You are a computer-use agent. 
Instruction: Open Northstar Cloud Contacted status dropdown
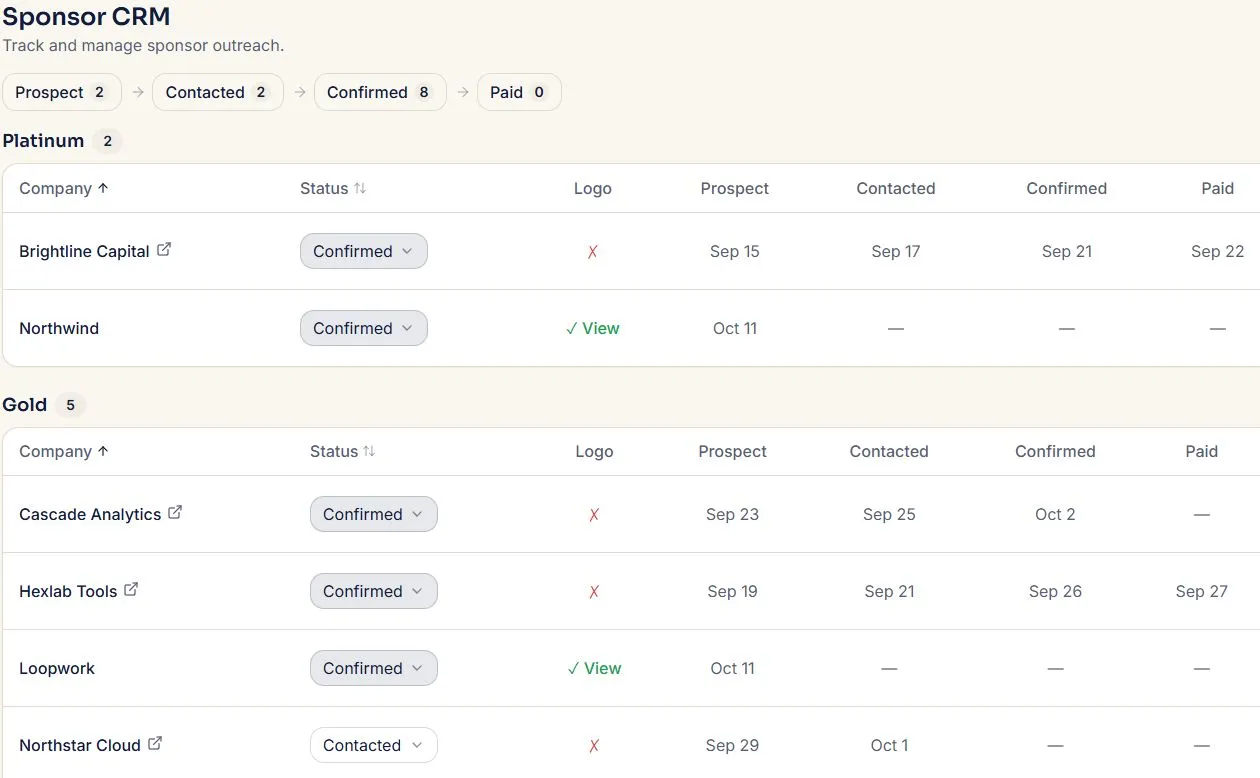click(374, 745)
